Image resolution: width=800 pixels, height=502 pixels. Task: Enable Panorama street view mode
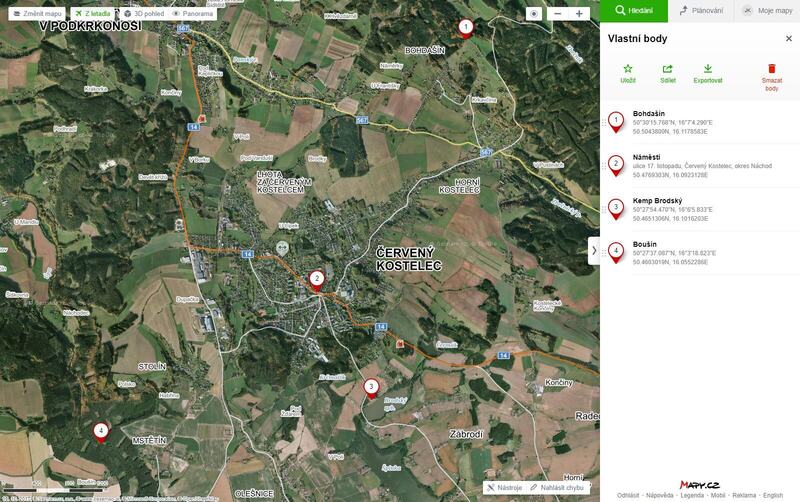(192, 14)
